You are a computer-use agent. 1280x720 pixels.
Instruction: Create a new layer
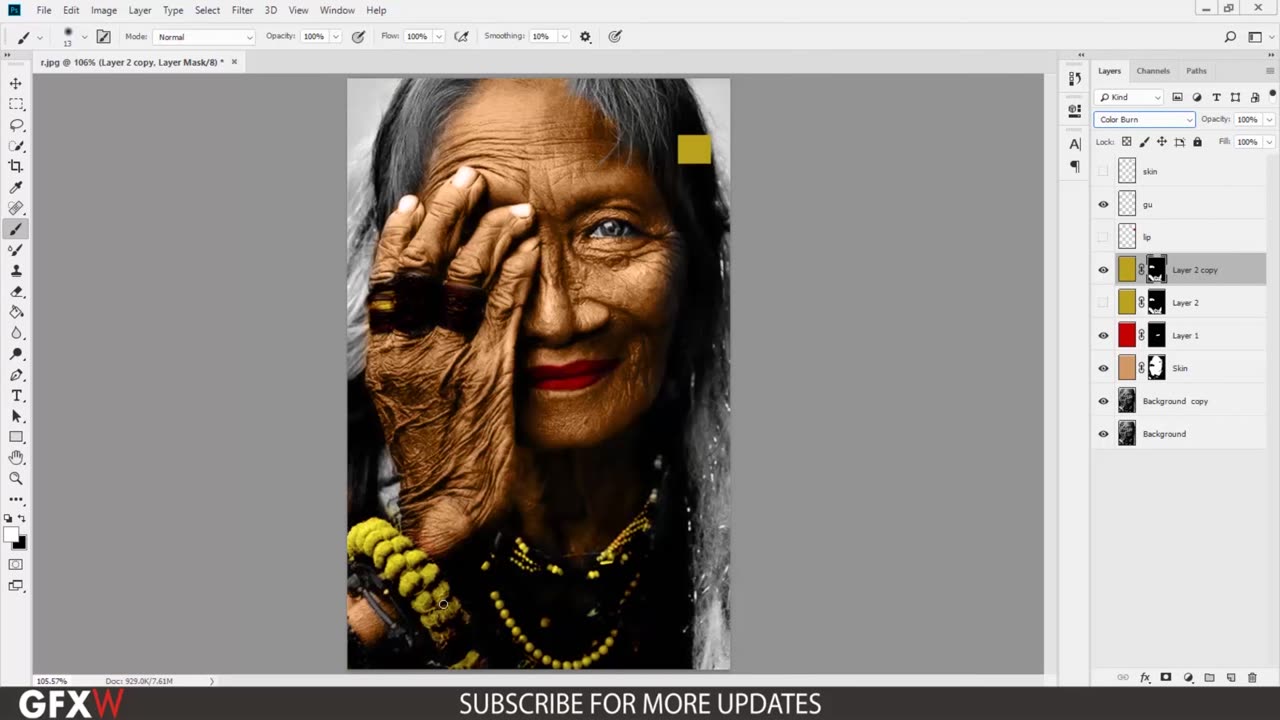1231,677
